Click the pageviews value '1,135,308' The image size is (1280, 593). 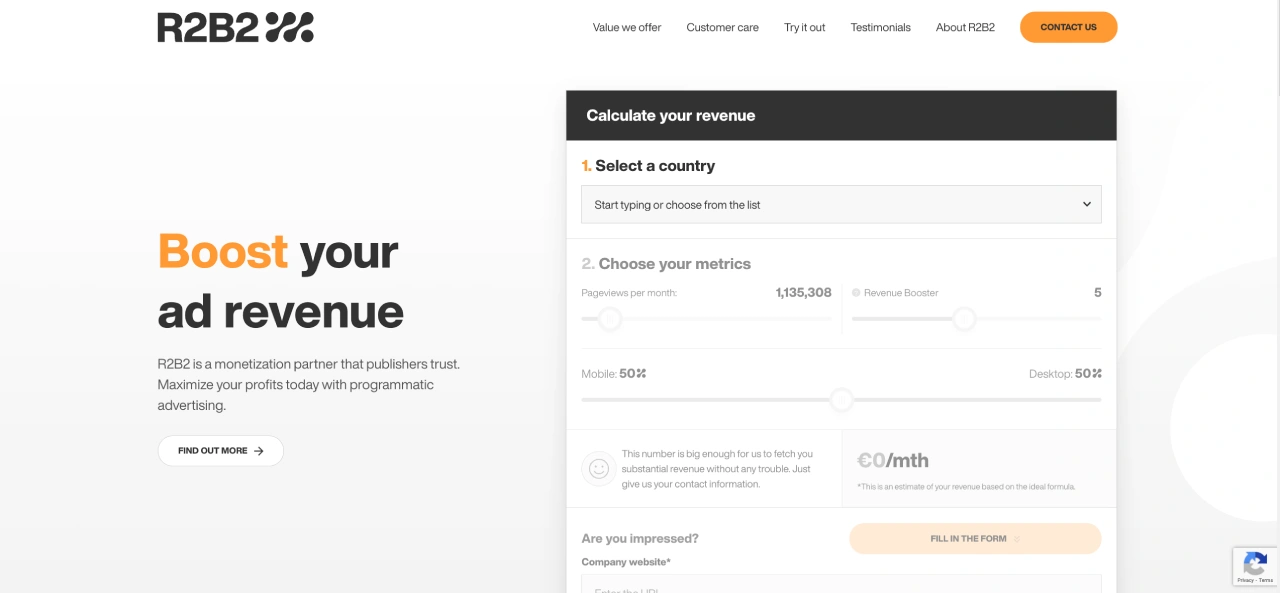coord(804,293)
